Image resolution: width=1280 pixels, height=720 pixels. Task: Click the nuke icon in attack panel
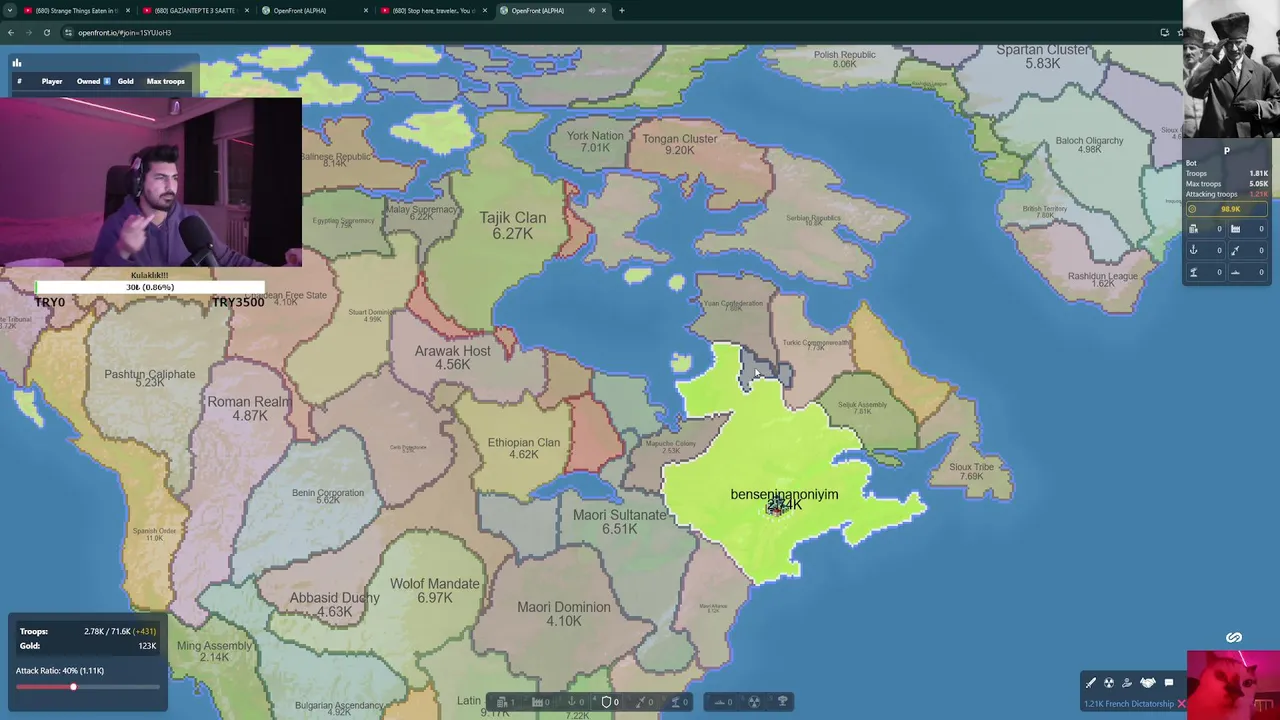tap(1109, 683)
